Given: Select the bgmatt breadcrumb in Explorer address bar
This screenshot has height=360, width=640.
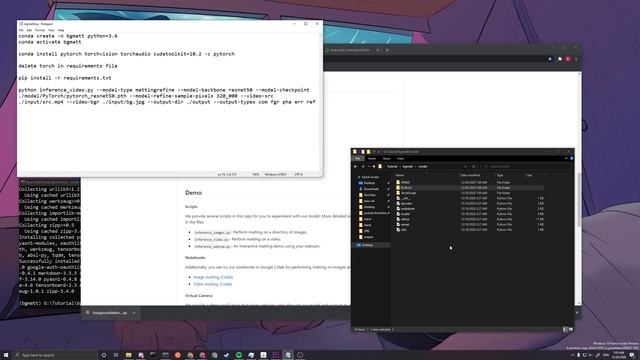Looking at the screenshot, I should coord(407,167).
